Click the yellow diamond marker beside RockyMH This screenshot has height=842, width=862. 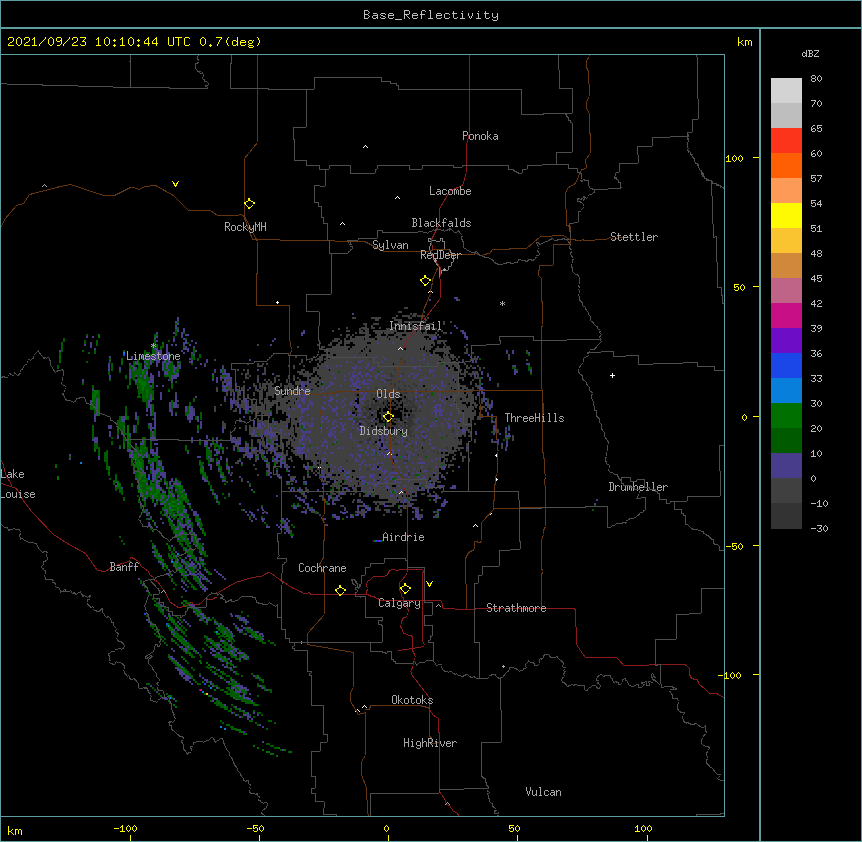pyautogui.click(x=249, y=204)
